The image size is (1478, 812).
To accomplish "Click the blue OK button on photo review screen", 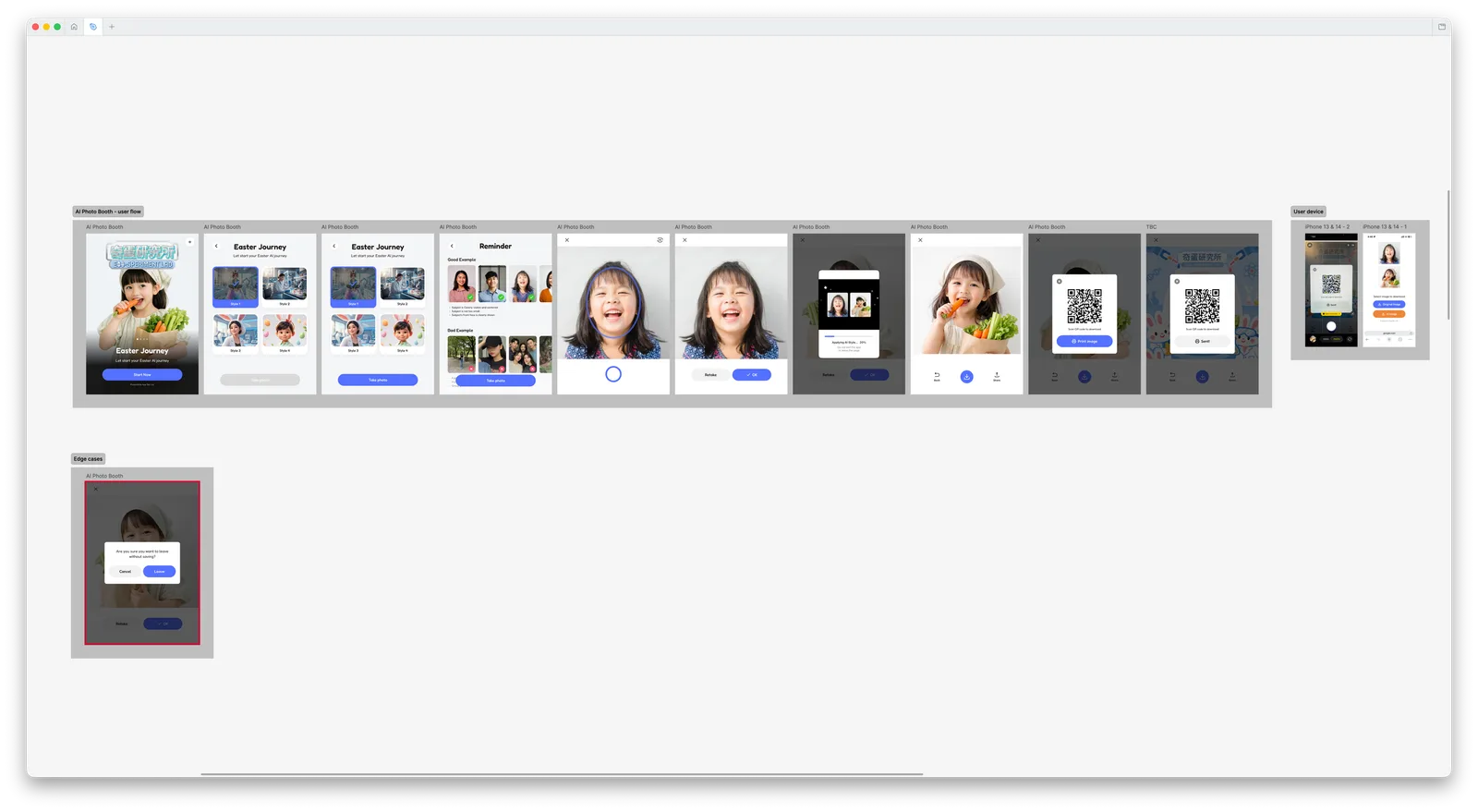I will point(752,374).
